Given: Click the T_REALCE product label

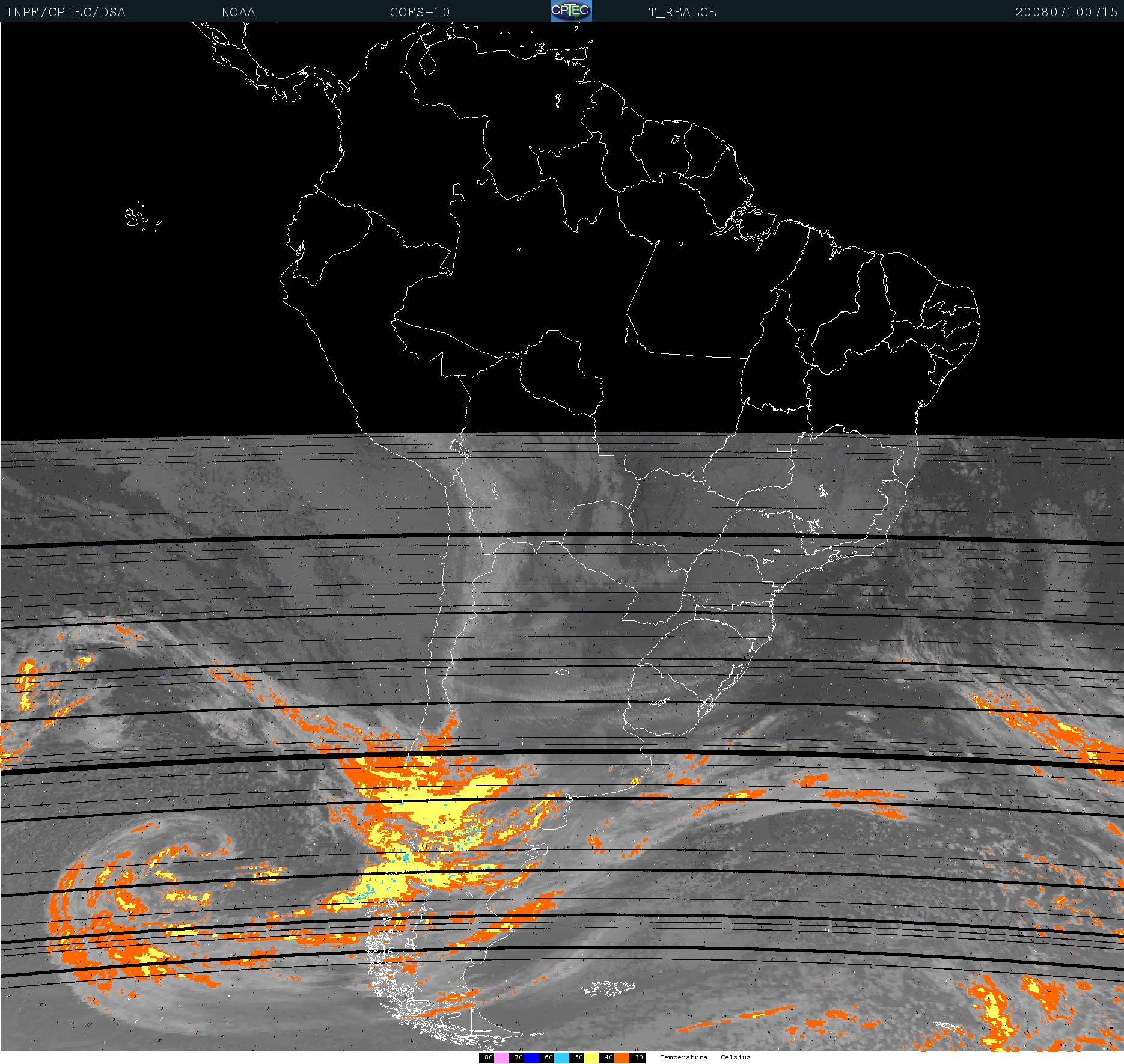Looking at the screenshot, I should tap(682, 12).
